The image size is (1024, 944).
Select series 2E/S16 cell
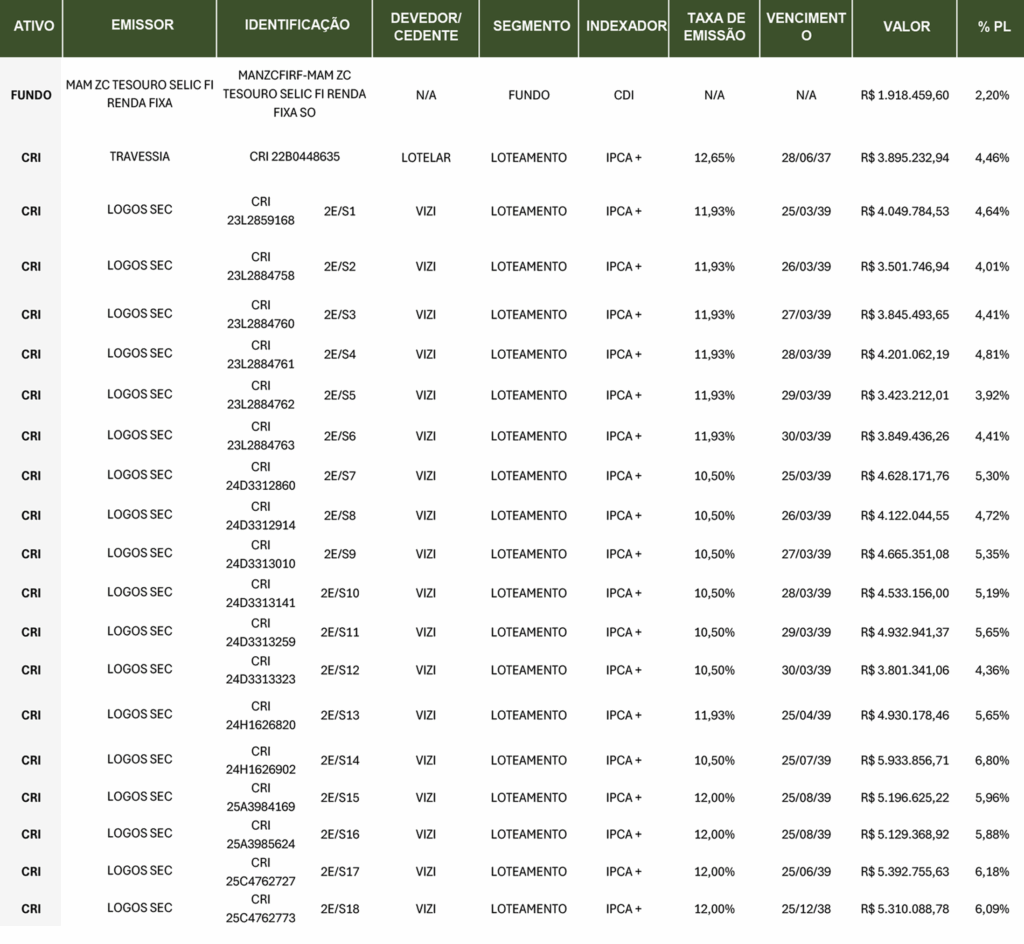[340, 834]
